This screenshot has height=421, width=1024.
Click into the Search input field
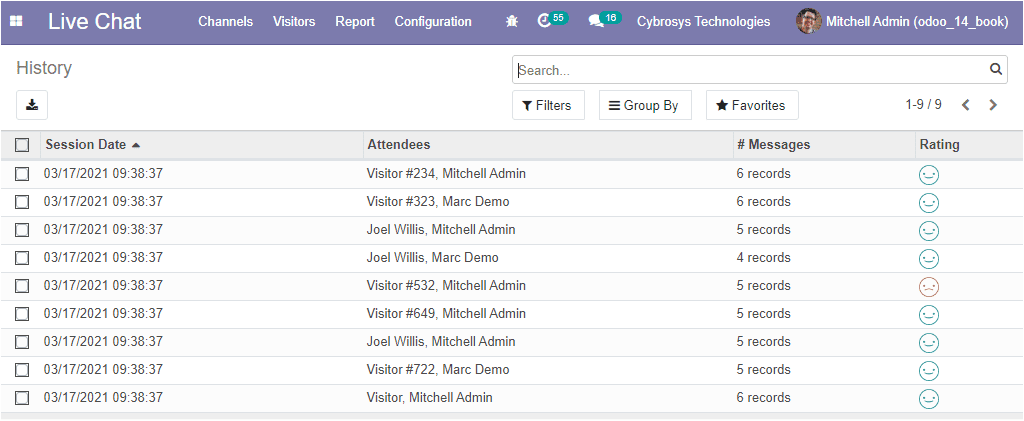tap(751, 70)
